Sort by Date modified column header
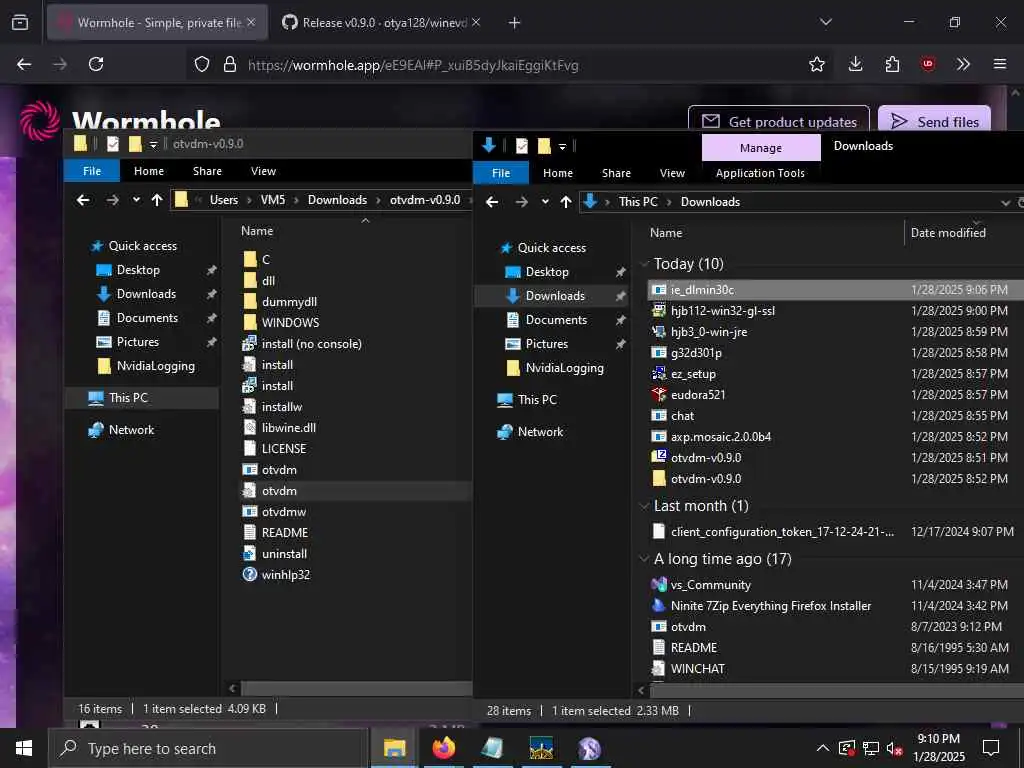 948,232
